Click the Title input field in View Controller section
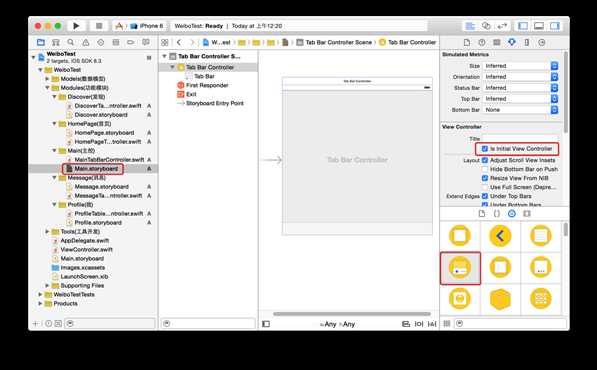 pos(520,139)
